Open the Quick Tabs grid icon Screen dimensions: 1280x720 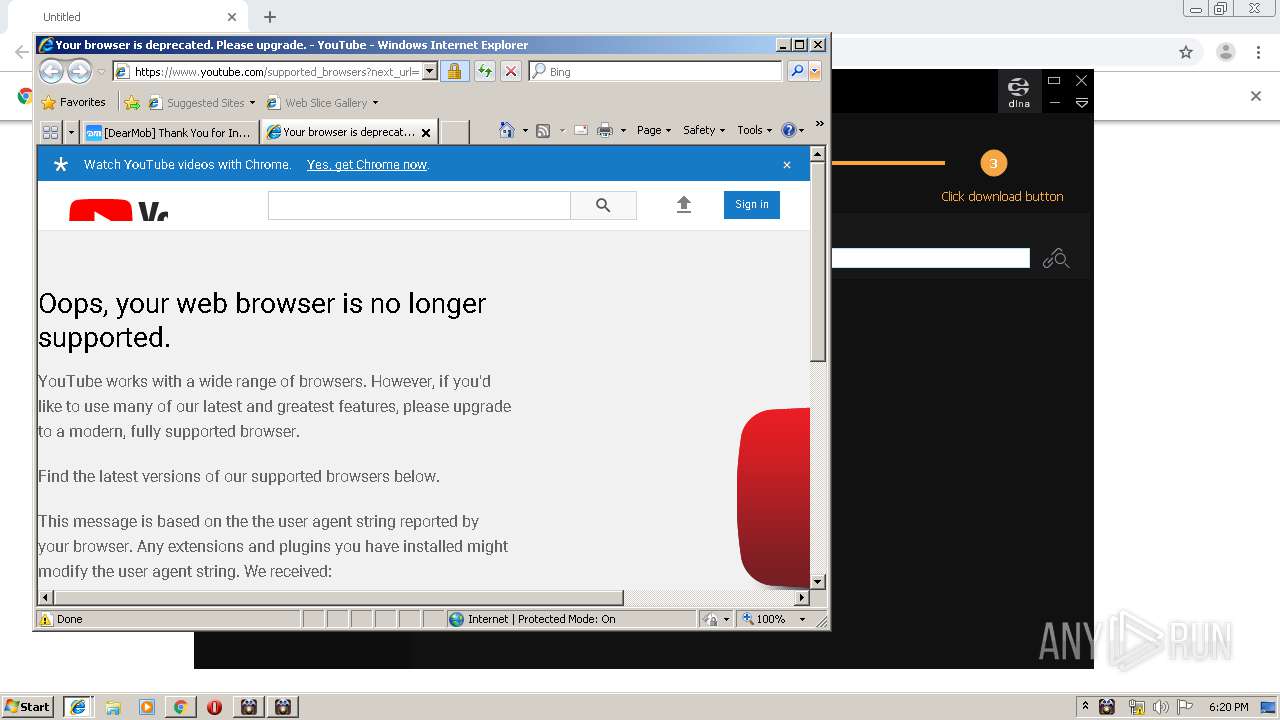50,132
